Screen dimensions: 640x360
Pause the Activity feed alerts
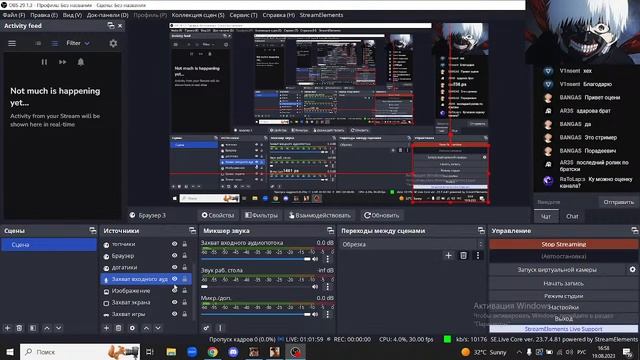[x=44, y=62]
